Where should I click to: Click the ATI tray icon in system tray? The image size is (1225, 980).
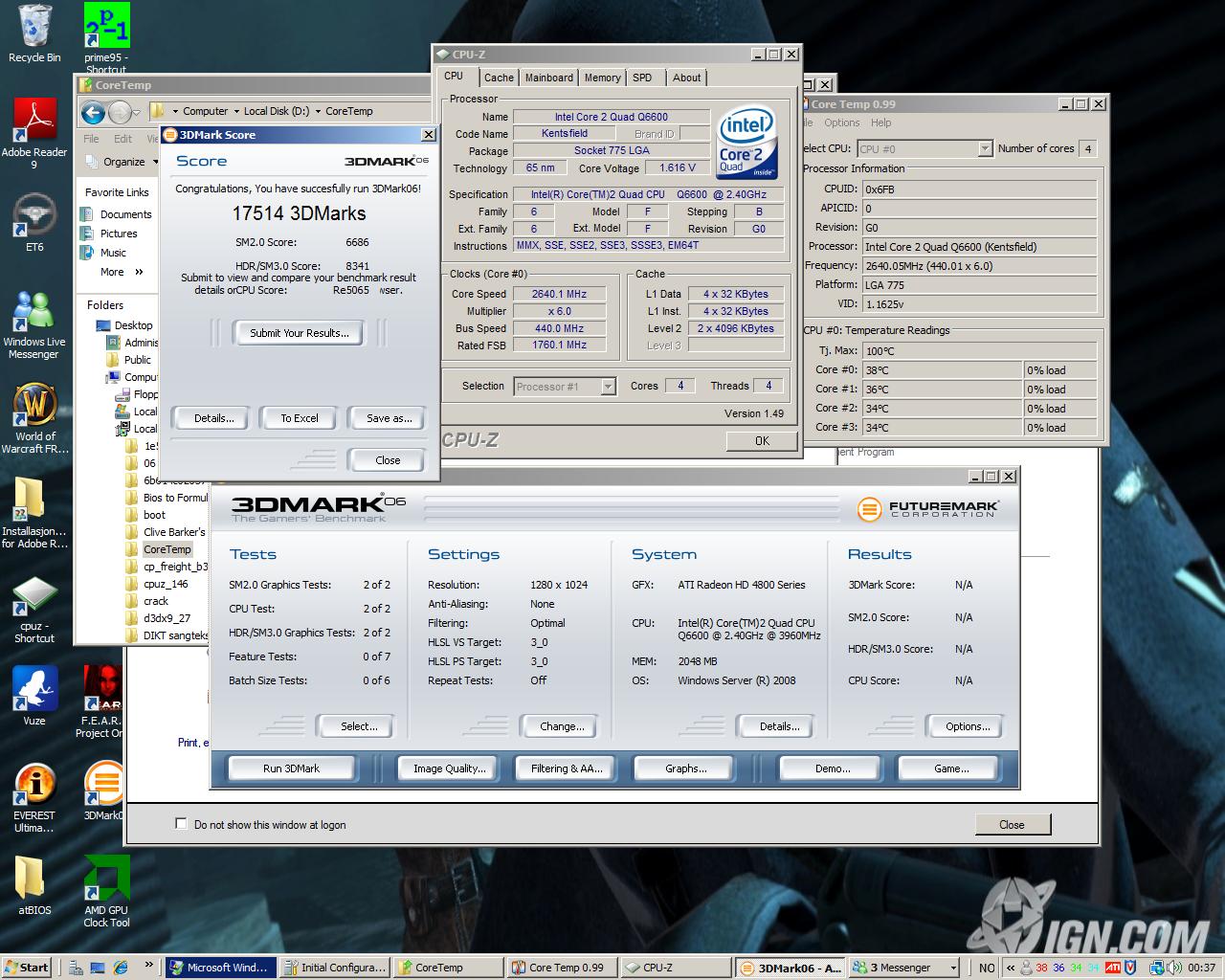click(x=1113, y=968)
